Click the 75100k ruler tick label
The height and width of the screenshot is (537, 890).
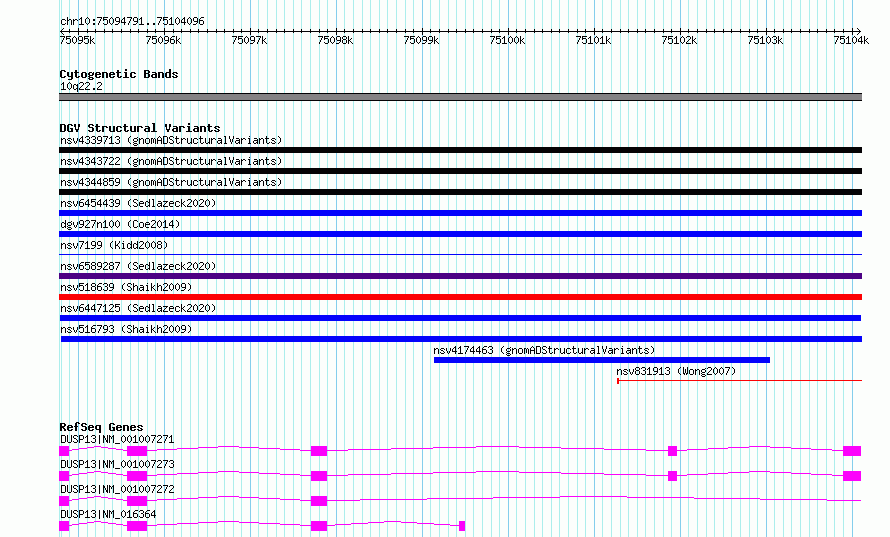click(x=507, y=40)
